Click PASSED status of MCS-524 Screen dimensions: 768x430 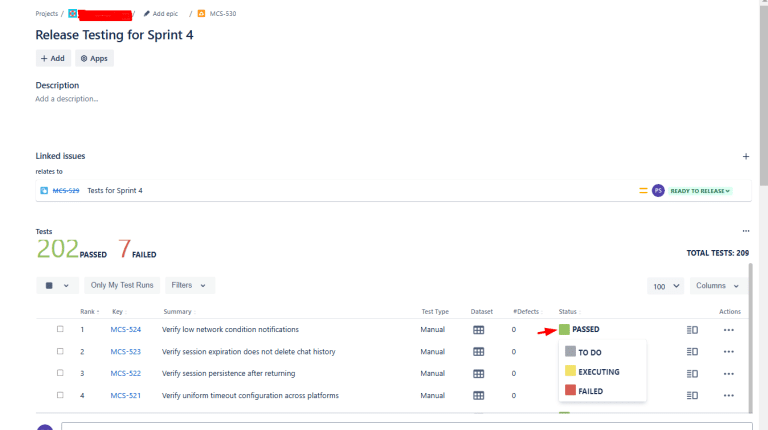coord(585,329)
